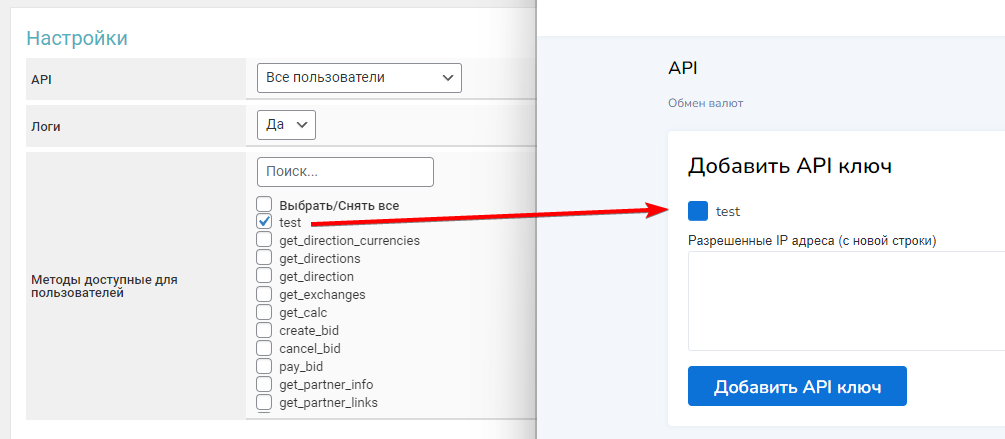Check the get_directions method
This screenshot has width=1005, height=439.
[264, 258]
